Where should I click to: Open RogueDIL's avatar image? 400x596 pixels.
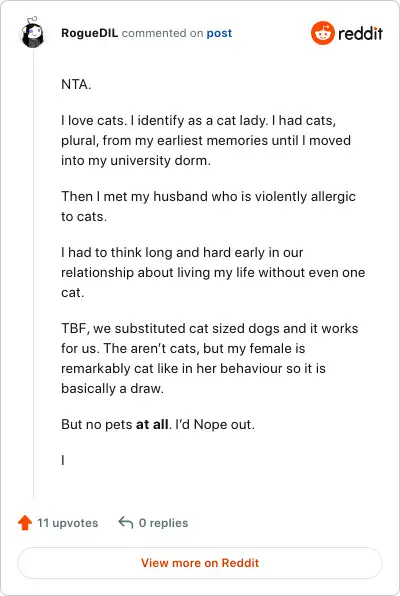tap(33, 32)
